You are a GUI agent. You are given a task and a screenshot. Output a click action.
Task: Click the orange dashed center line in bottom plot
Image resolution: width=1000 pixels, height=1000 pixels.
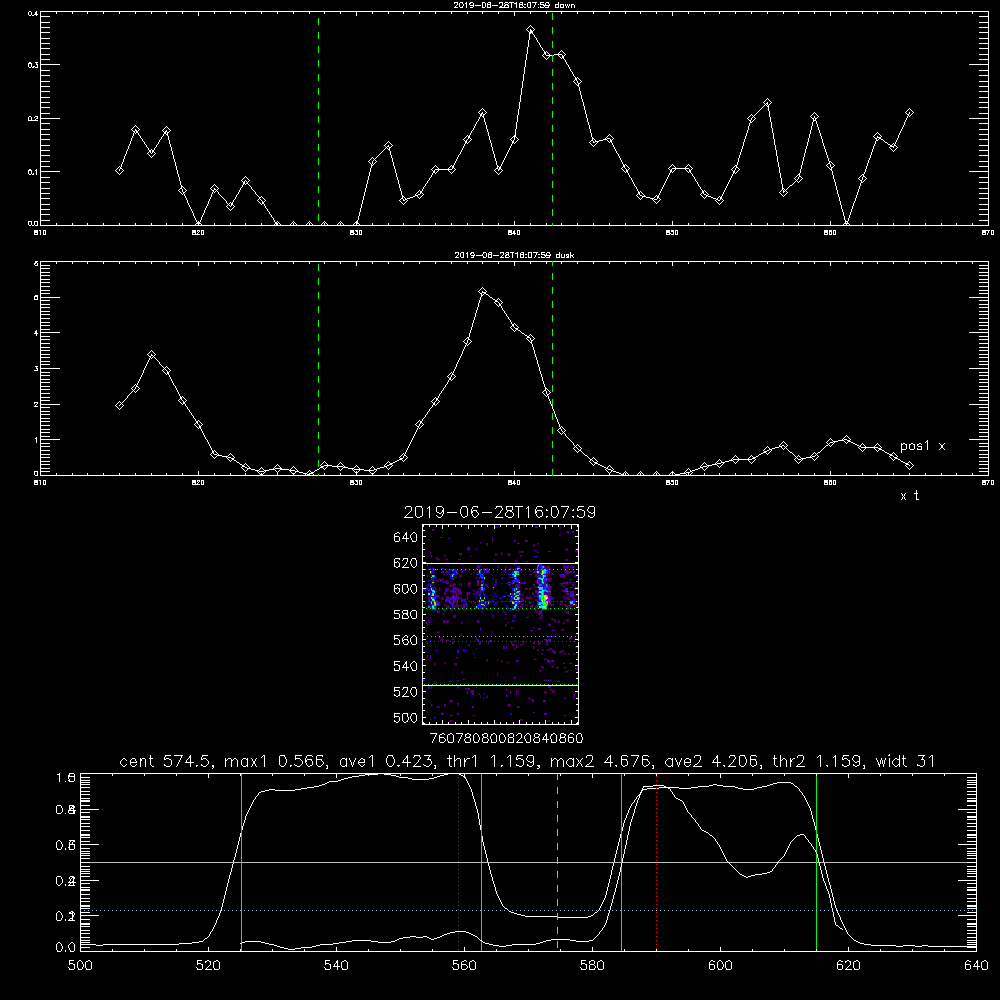(557, 862)
